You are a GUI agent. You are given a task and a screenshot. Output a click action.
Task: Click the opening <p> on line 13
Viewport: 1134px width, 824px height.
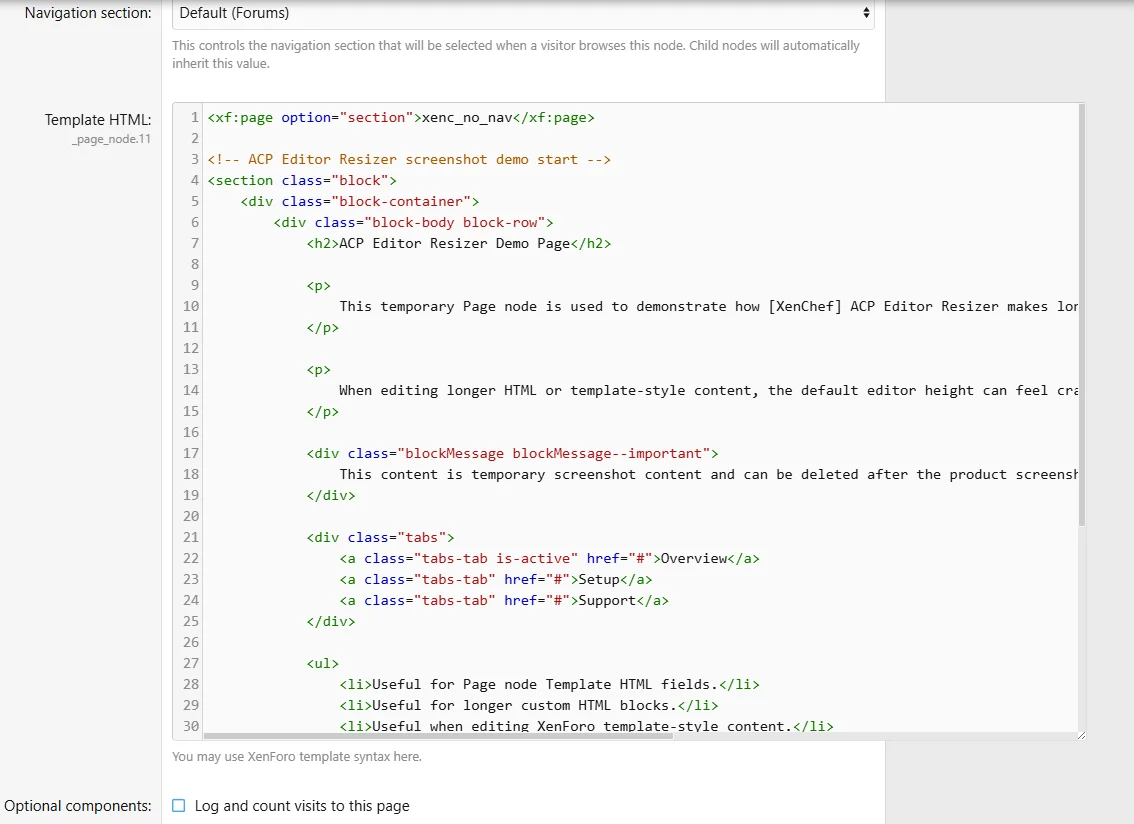[318, 369]
